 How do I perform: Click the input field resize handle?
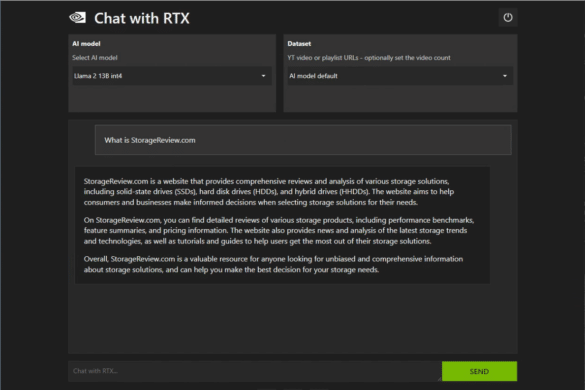point(439,378)
